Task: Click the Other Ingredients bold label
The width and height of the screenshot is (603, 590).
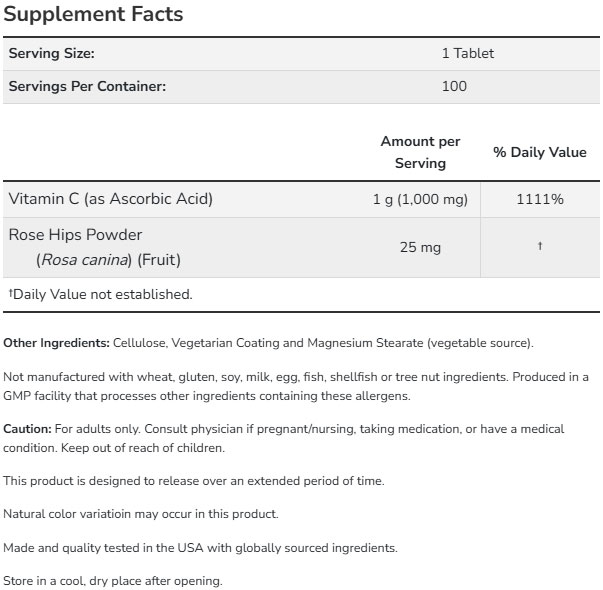Action: point(57,343)
